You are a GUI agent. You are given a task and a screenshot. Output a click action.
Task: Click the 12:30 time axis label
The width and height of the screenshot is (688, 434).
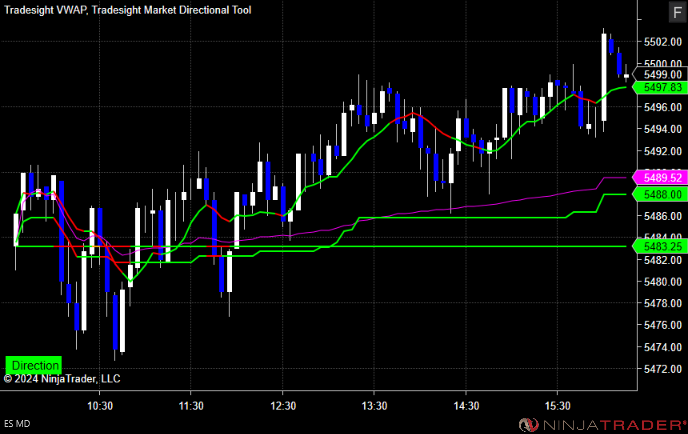(283, 406)
